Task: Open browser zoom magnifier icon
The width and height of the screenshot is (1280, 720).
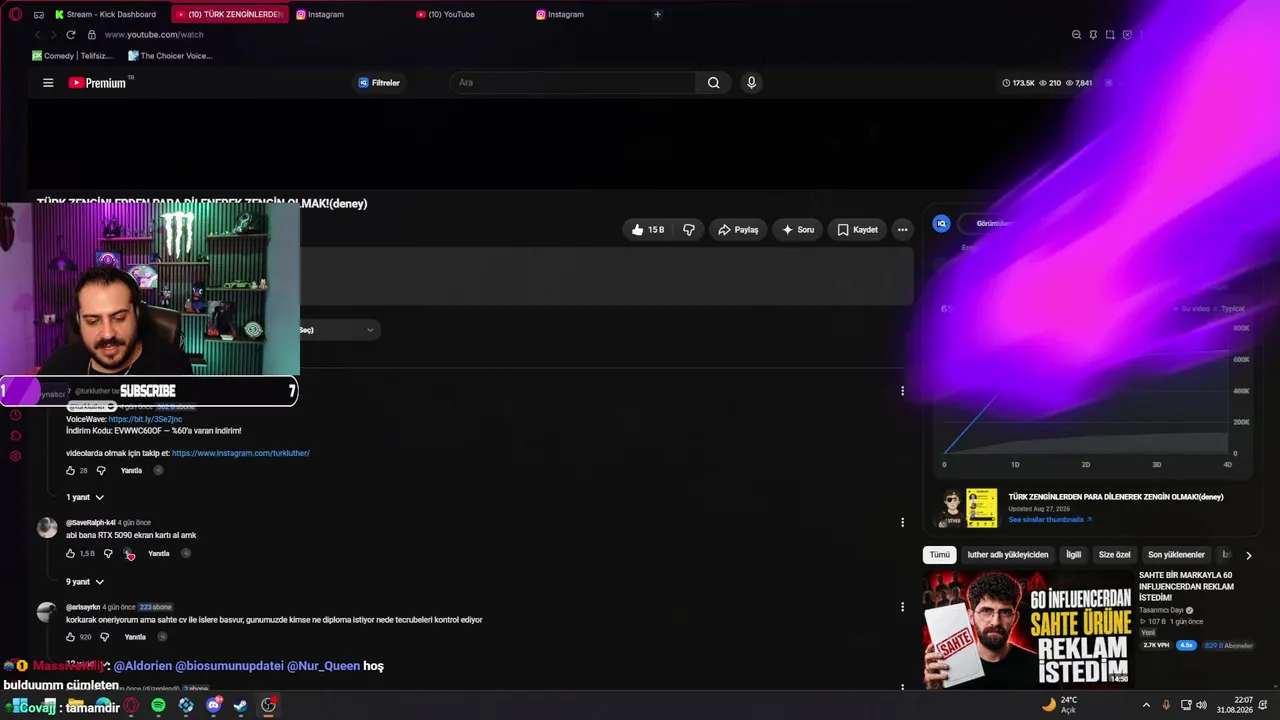Action: [1076, 35]
